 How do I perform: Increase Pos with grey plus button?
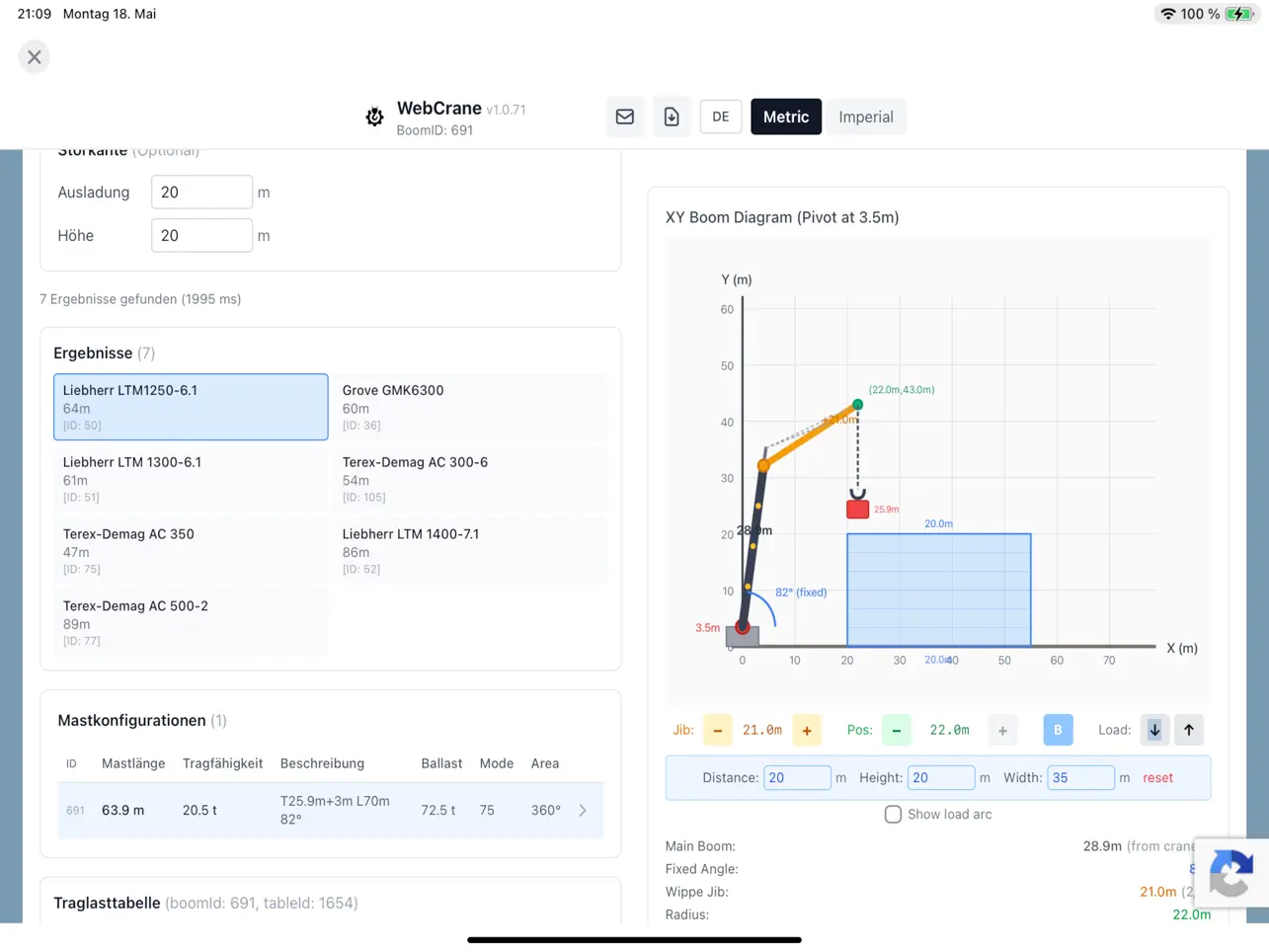[x=1002, y=730]
